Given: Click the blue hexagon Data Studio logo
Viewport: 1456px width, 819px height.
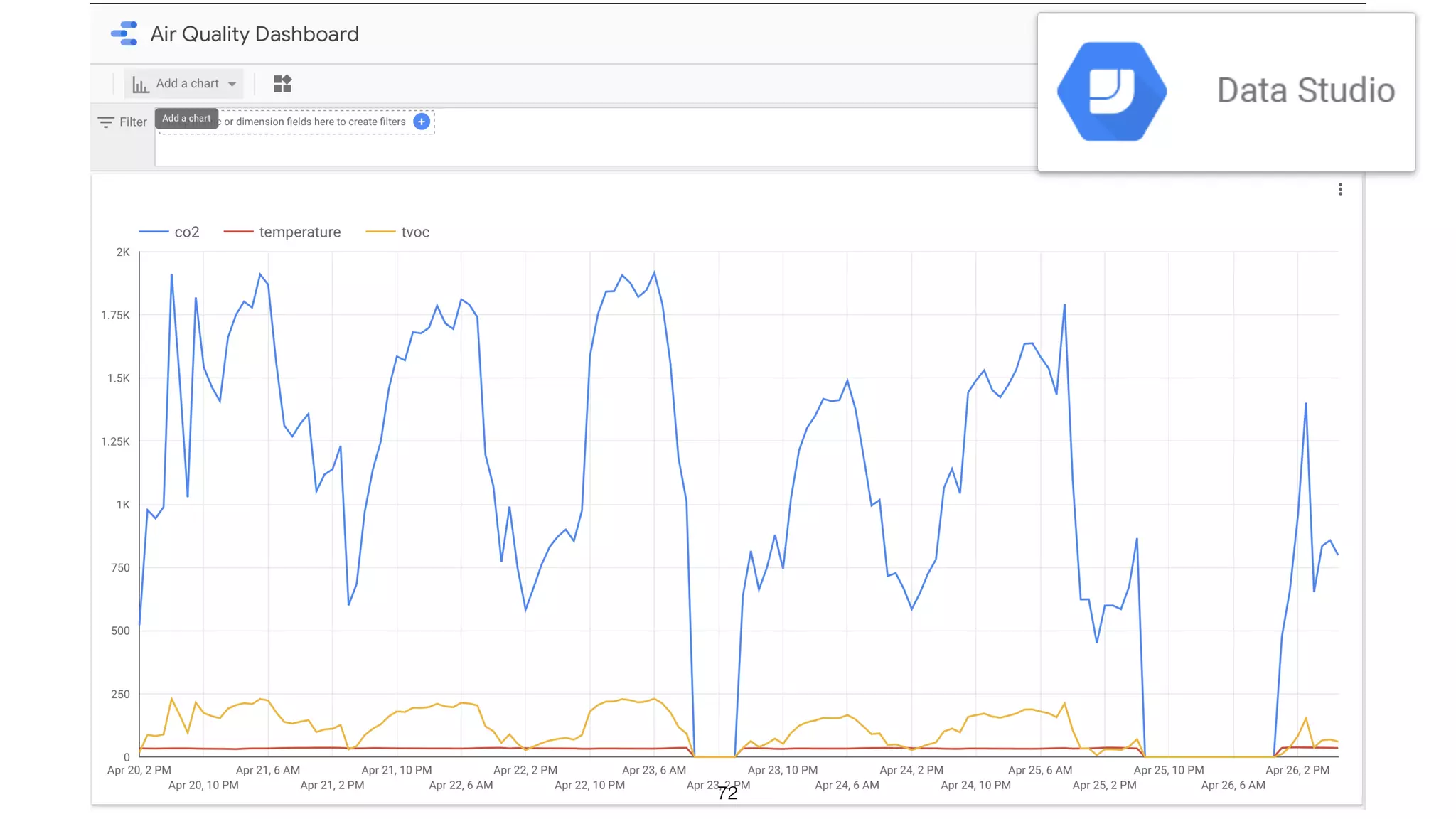Looking at the screenshot, I should (1111, 92).
